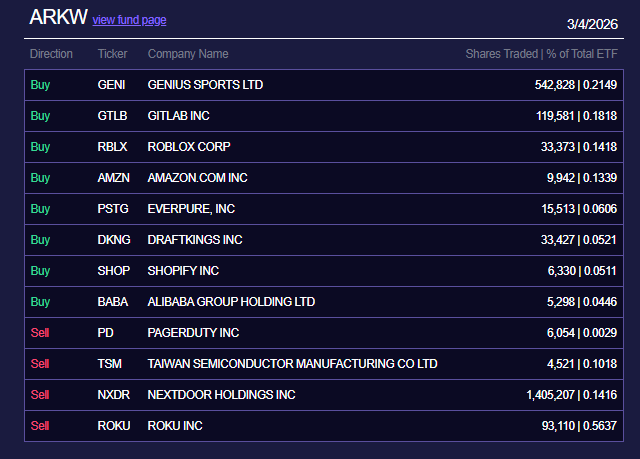Screen dimensions: 640x459
Task: Click the value 93,110 | 0.5637
Action: [x=579, y=426]
